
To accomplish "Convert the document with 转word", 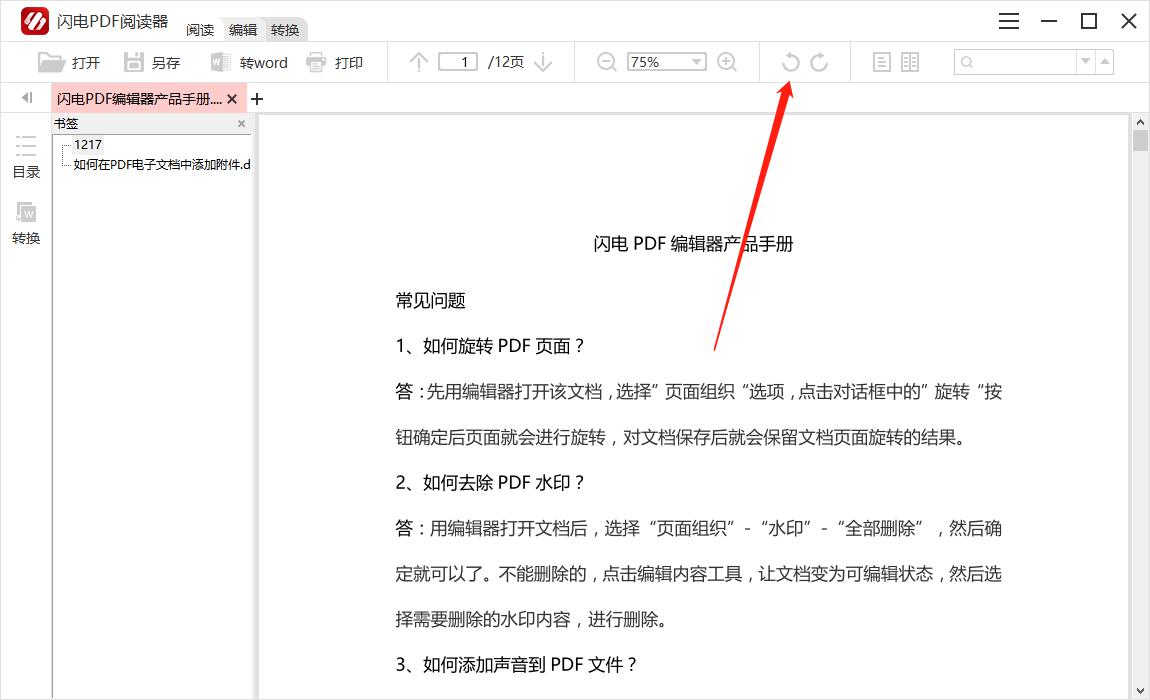I will [249, 62].
